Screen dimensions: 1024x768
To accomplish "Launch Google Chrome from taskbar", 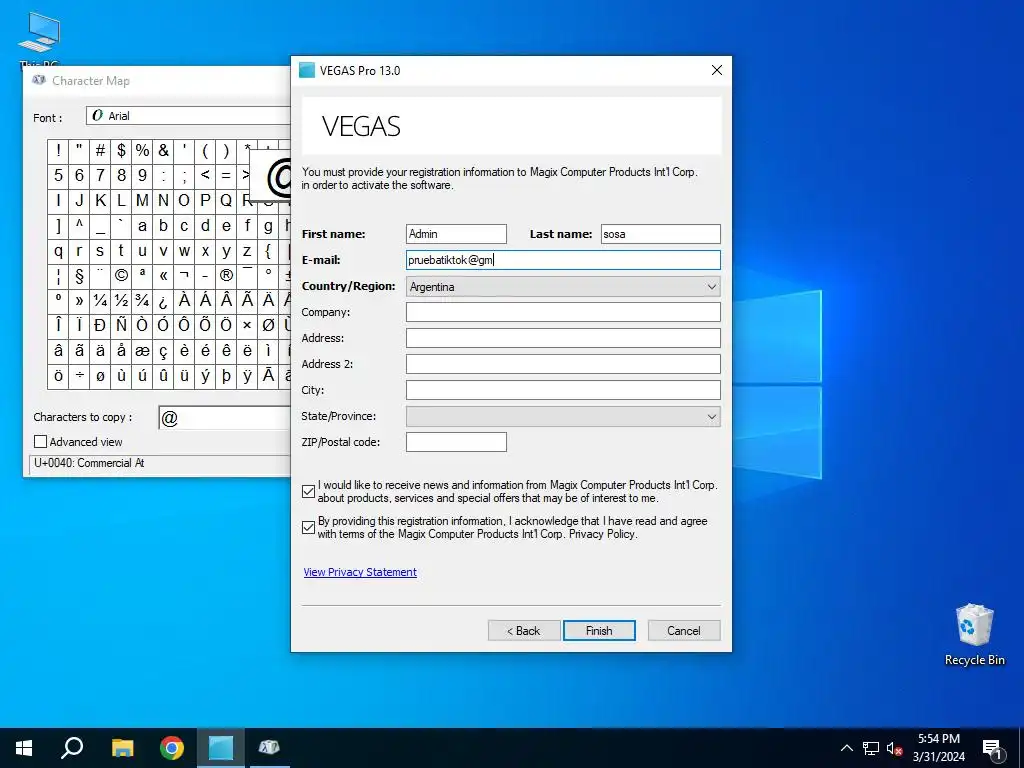I will [171, 748].
